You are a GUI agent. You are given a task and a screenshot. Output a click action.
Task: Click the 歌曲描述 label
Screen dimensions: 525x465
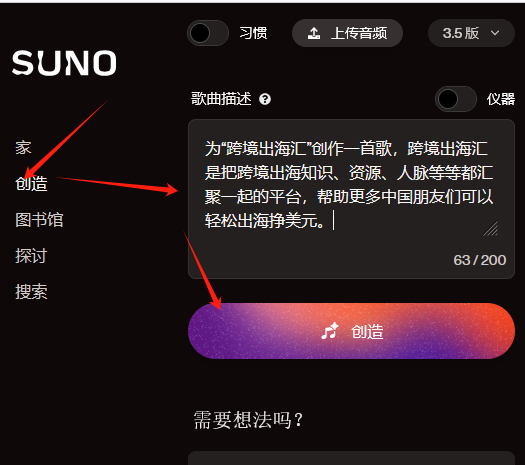[x=221, y=99]
